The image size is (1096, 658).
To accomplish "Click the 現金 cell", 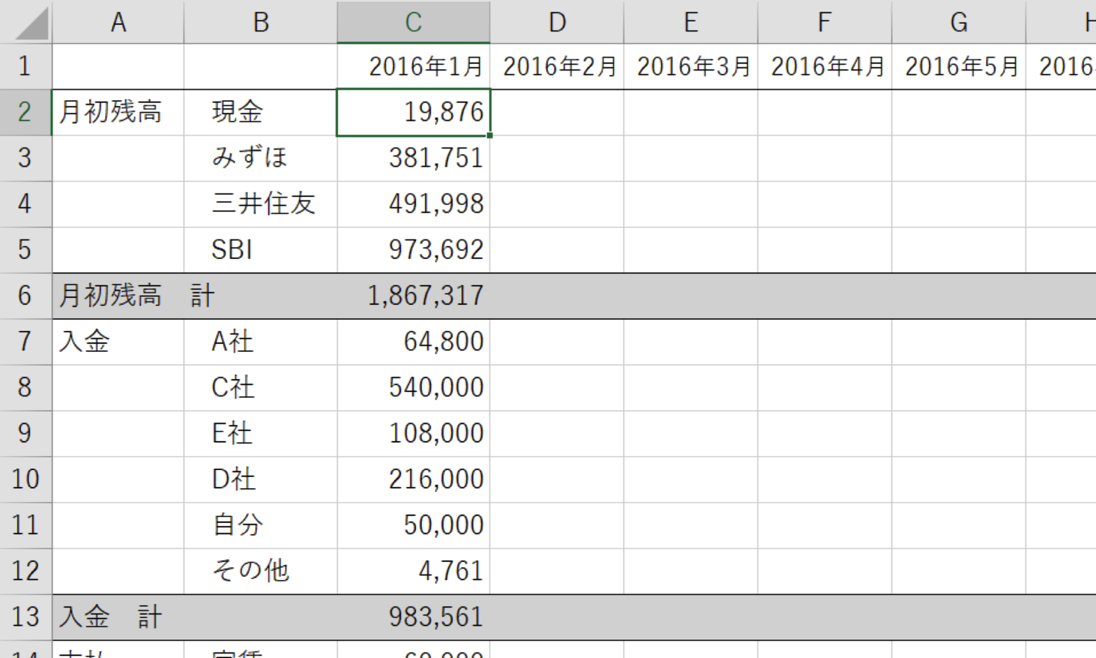I will point(261,112).
